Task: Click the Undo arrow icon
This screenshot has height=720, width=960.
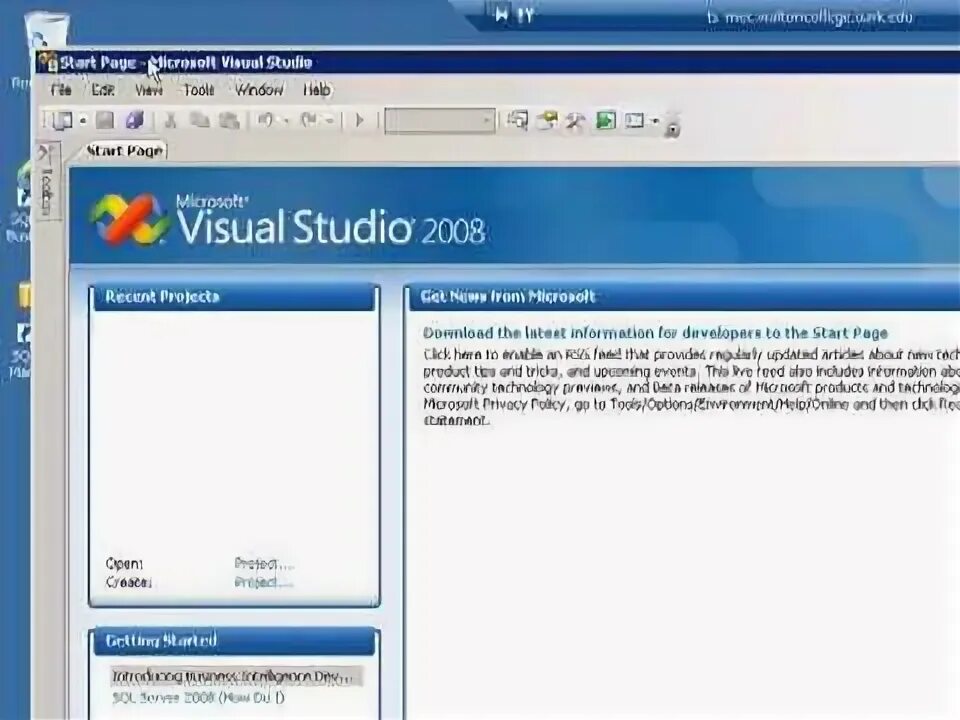Action: (265, 120)
